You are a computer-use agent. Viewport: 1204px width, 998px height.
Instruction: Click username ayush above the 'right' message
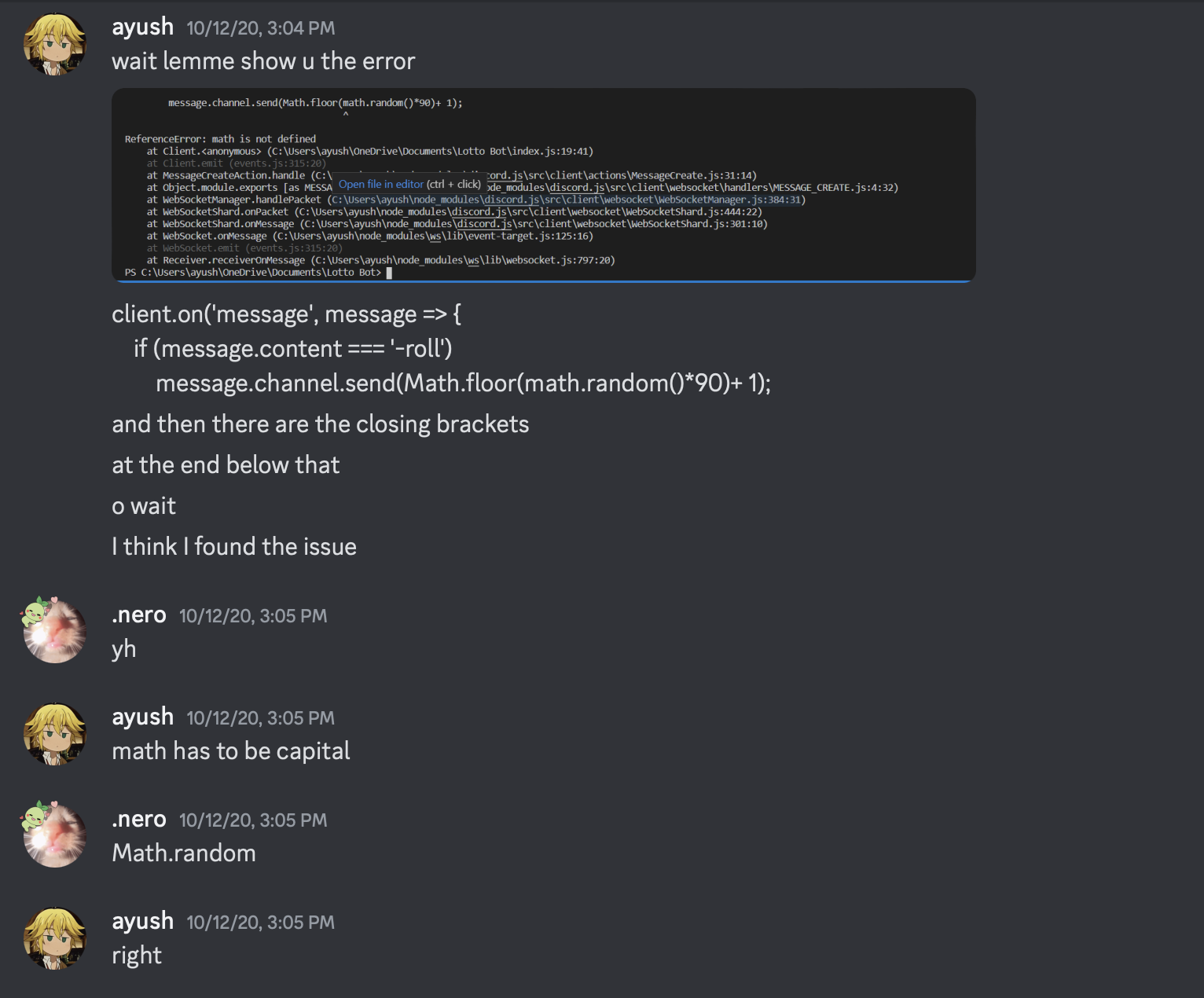coord(143,922)
